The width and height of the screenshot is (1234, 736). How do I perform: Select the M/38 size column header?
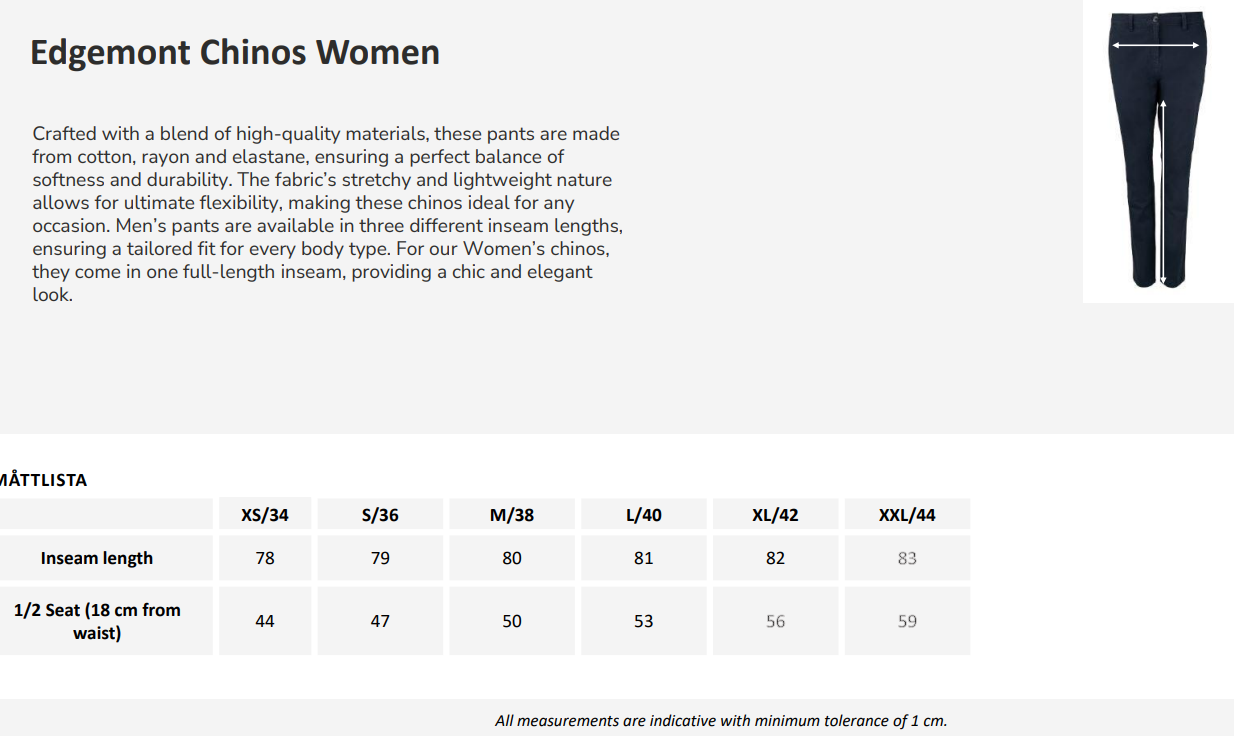pos(512,515)
